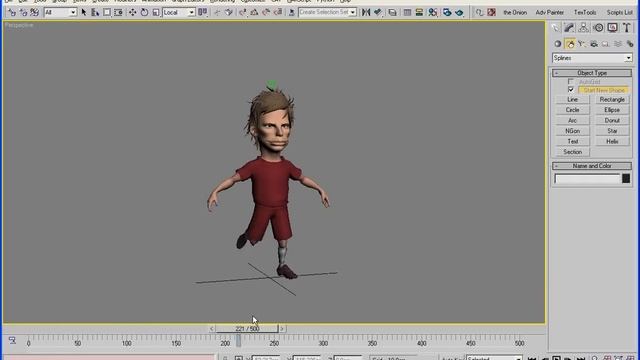Viewport: 640px width, 360px height.
Task: Select the Select Object arrow tool
Action: point(84,12)
